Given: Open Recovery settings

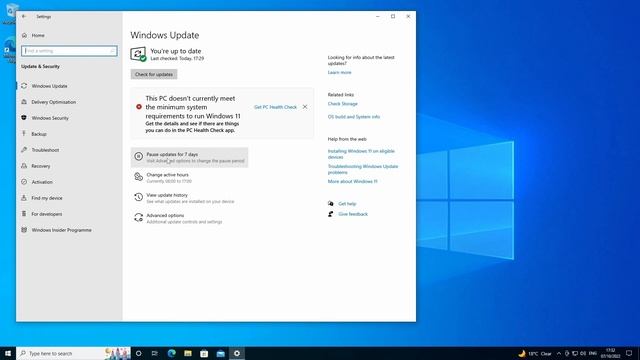Looking at the screenshot, I should pos(41,166).
